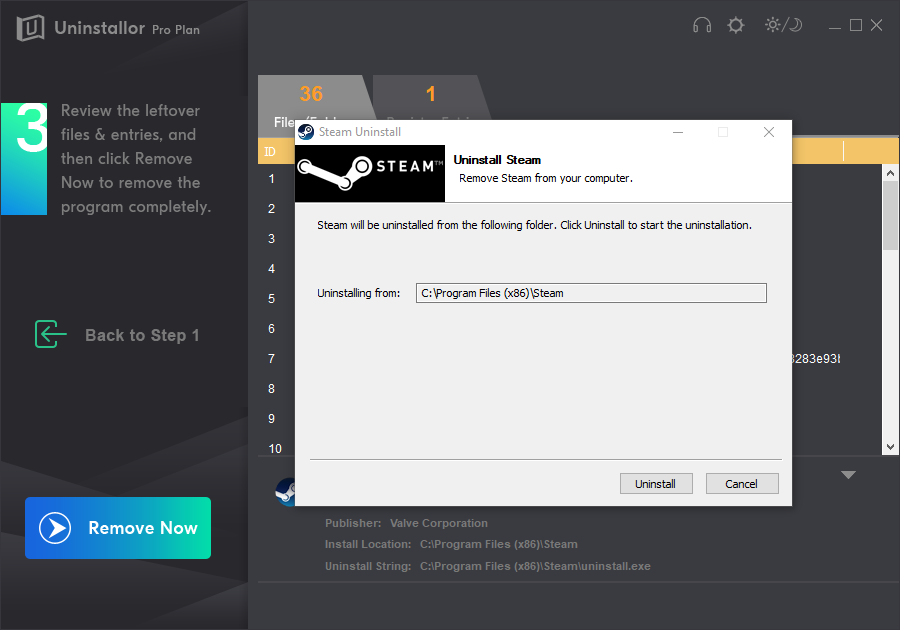The image size is (900, 630).
Task: Click Publisher Valve Corporation text
Action: [x=406, y=523]
